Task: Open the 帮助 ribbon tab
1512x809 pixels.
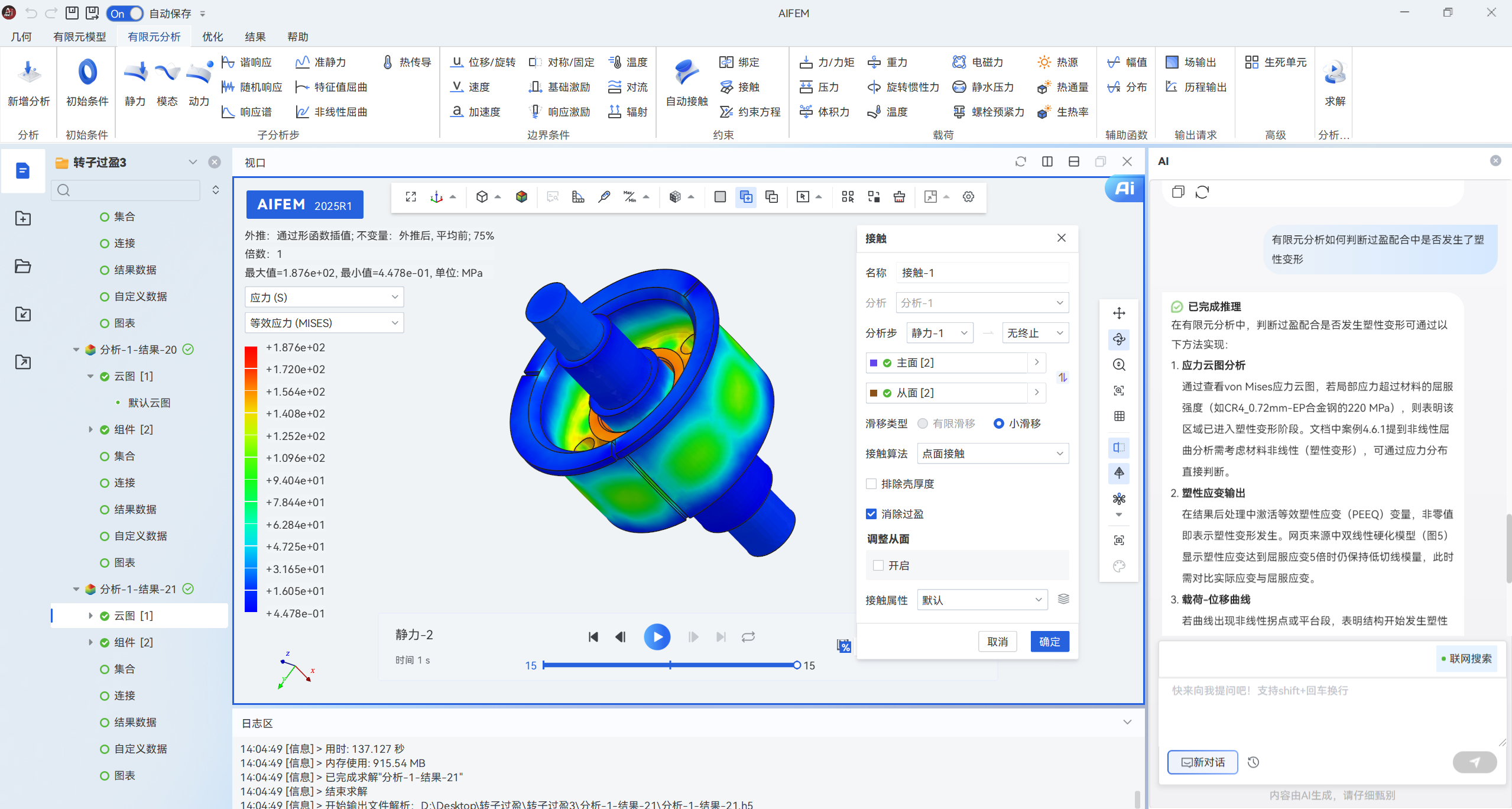Action: pos(298,37)
